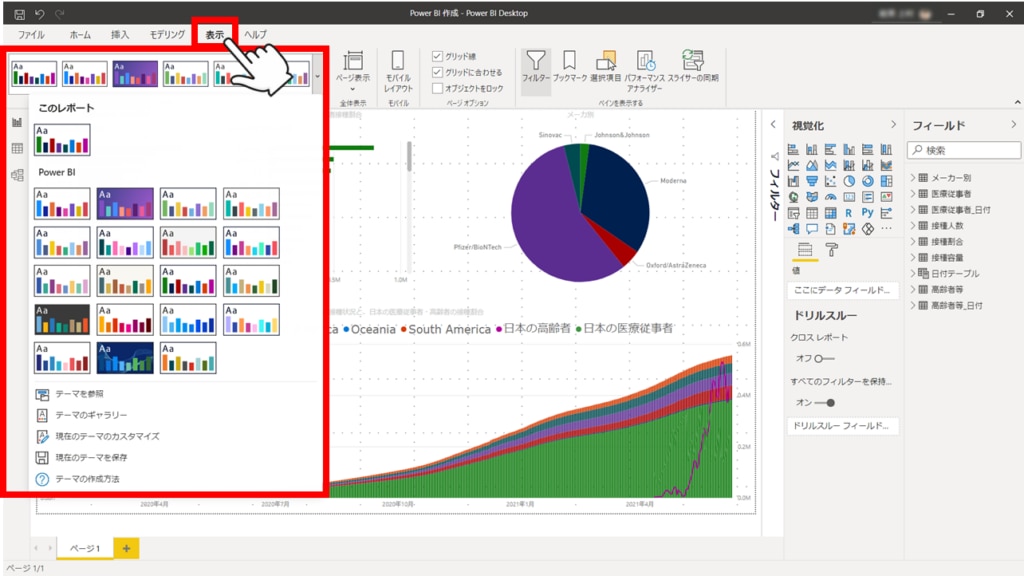Open the ヘルプ ribbon tab
The height and width of the screenshot is (576, 1024).
[255, 35]
